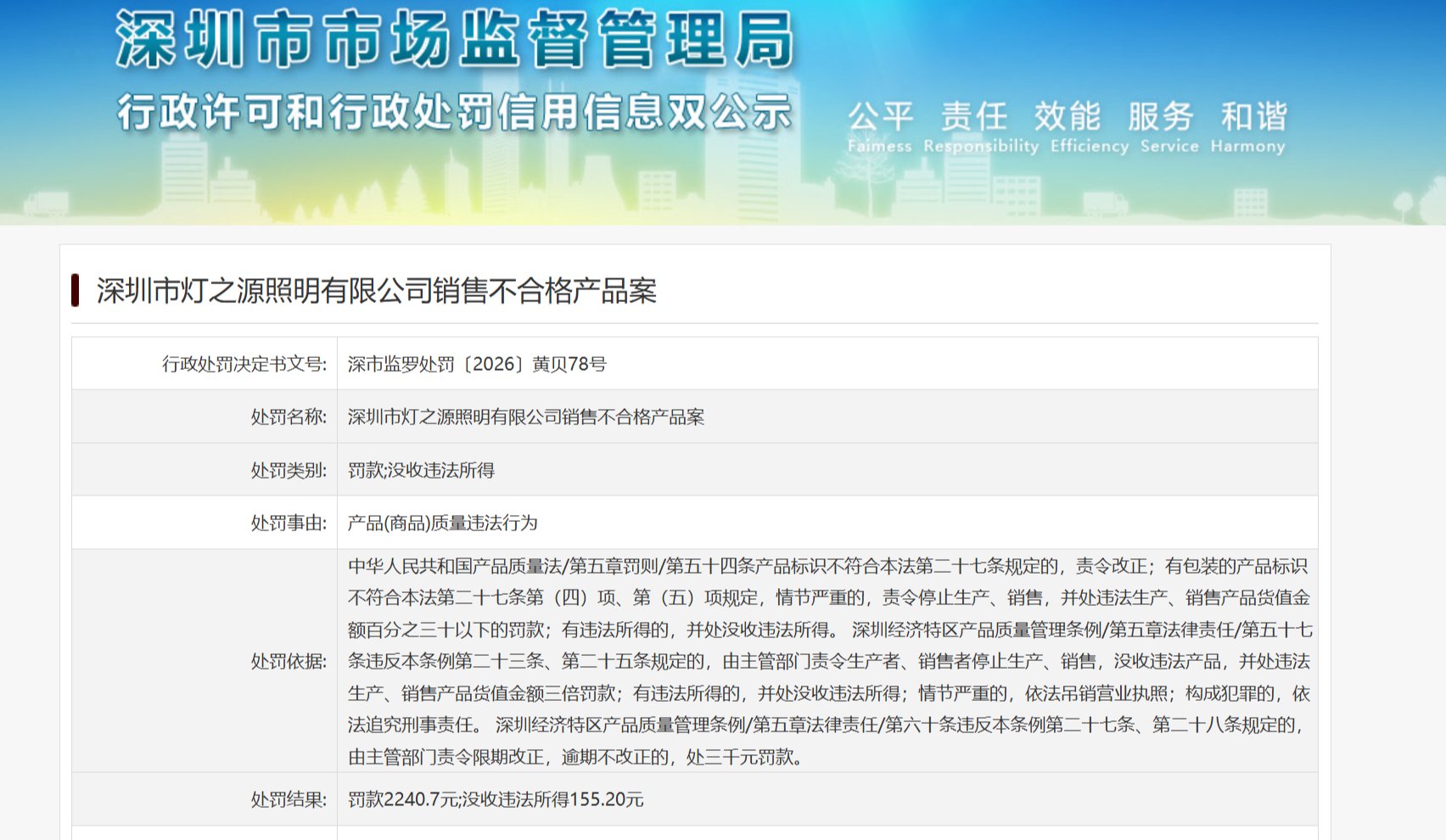Click the label 处罚依据

(x=289, y=661)
